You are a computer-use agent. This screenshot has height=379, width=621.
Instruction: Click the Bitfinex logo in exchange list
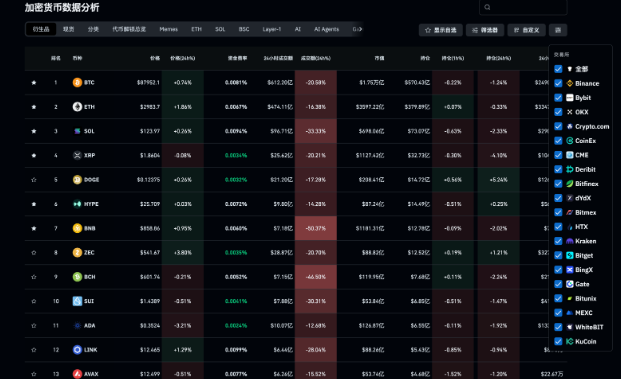point(570,184)
